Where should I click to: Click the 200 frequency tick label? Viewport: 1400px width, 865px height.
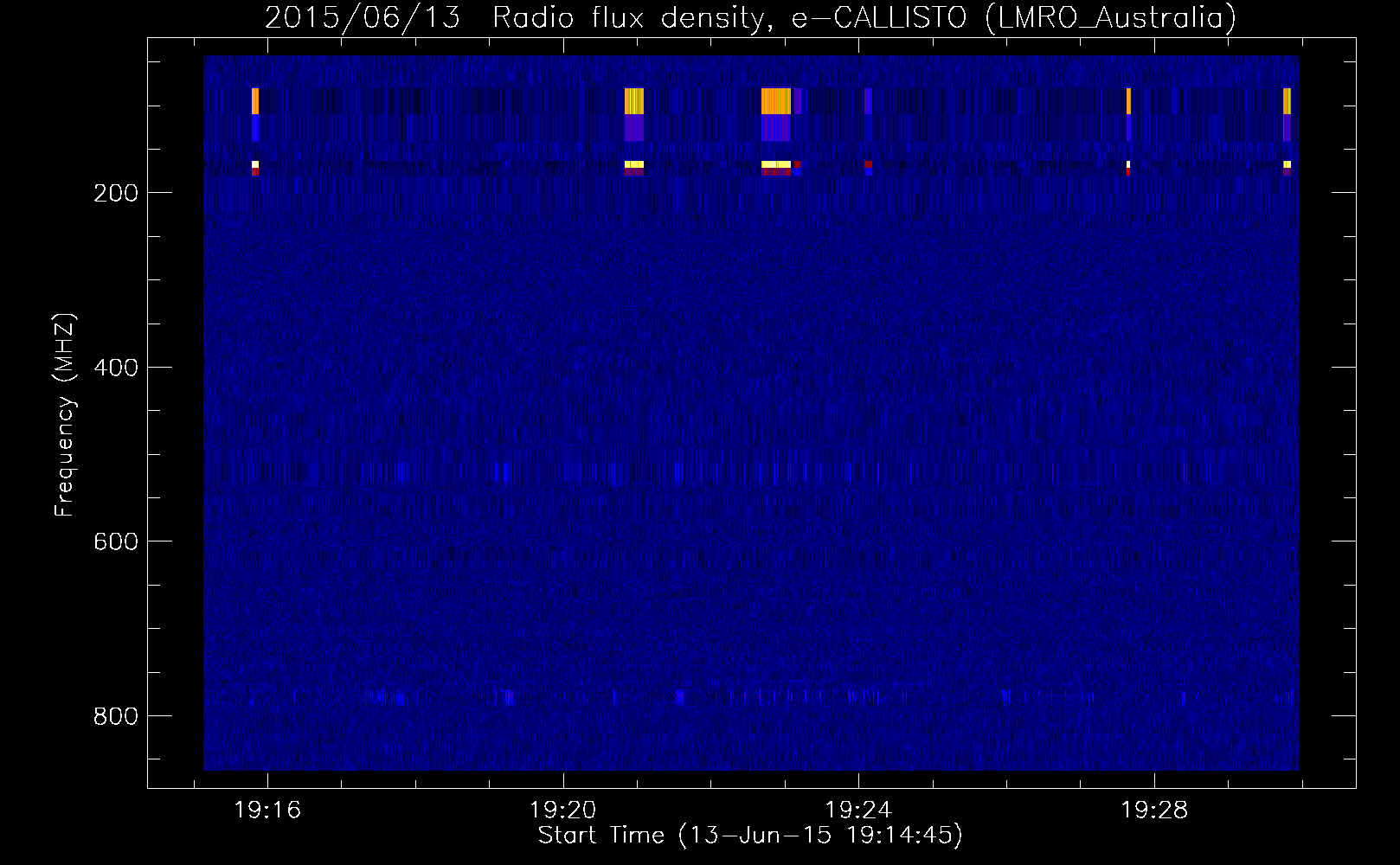pos(116,193)
